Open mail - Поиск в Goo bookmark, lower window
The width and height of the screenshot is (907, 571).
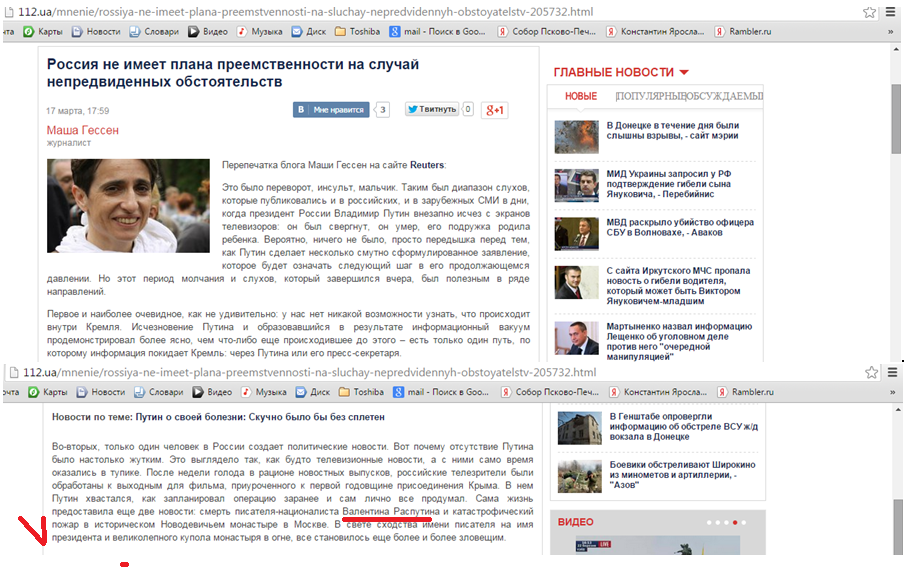click(441, 392)
